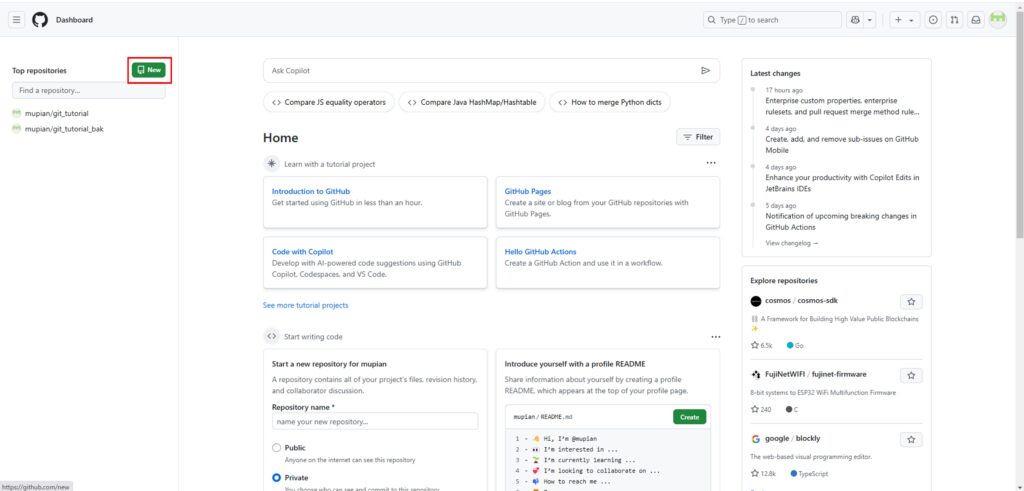Viewport: 1024px width, 491px height.
Task: Open cosmos / cosmos-sdk repository
Action: coord(801,301)
